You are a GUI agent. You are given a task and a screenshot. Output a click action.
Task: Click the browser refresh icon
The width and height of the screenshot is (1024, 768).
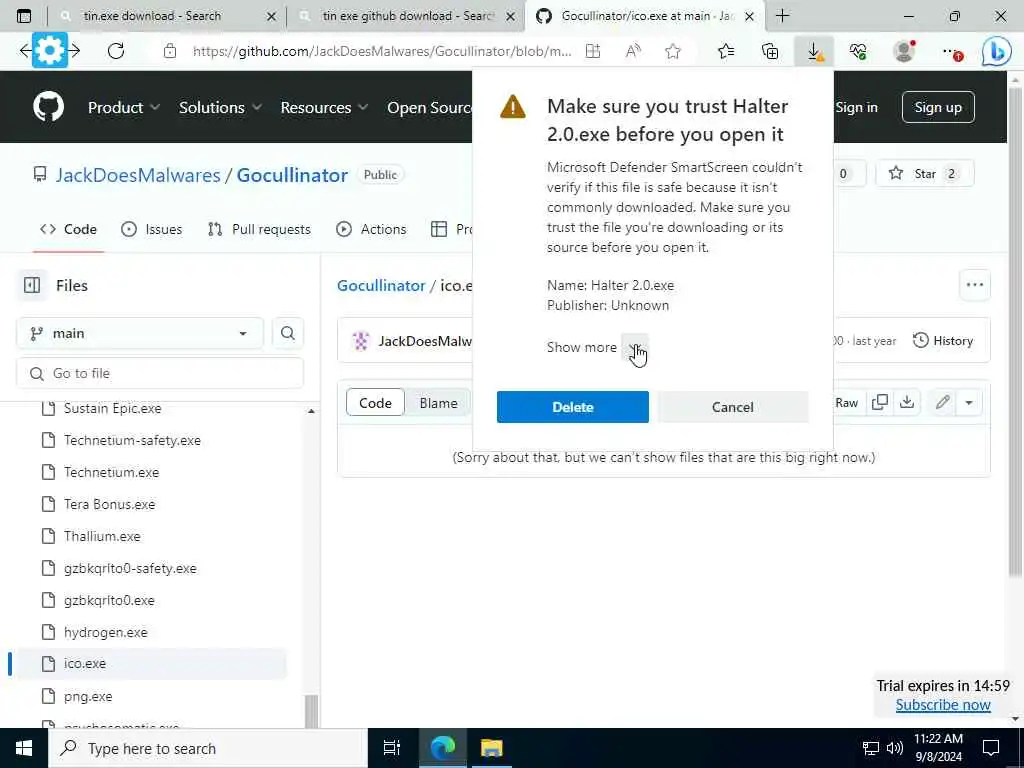[x=116, y=51]
